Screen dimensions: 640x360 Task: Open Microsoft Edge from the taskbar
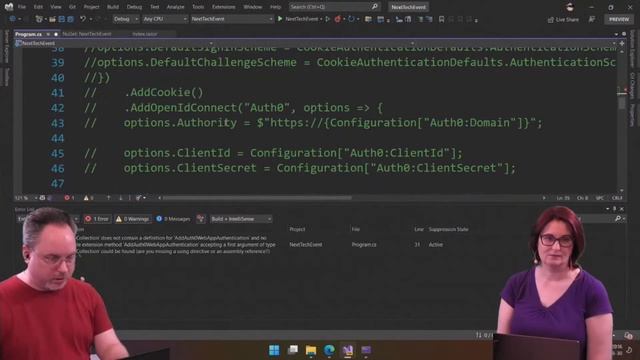[x=329, y=350]
